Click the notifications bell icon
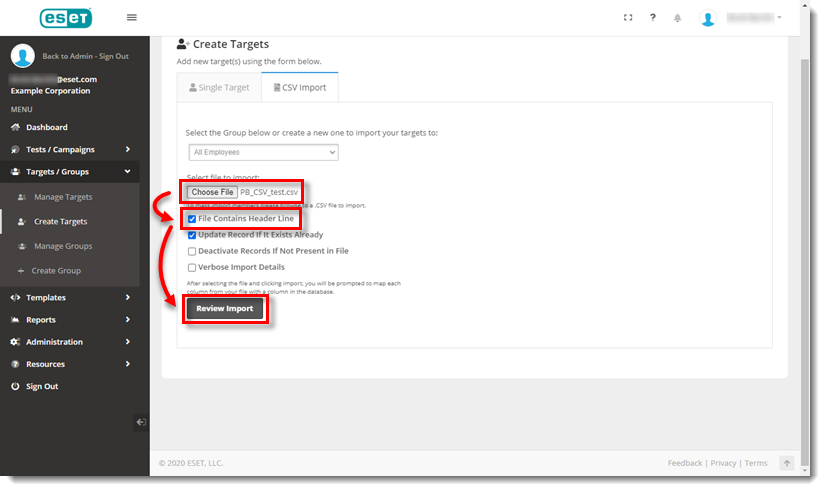825x491 pixels. [x=678, y=18]
